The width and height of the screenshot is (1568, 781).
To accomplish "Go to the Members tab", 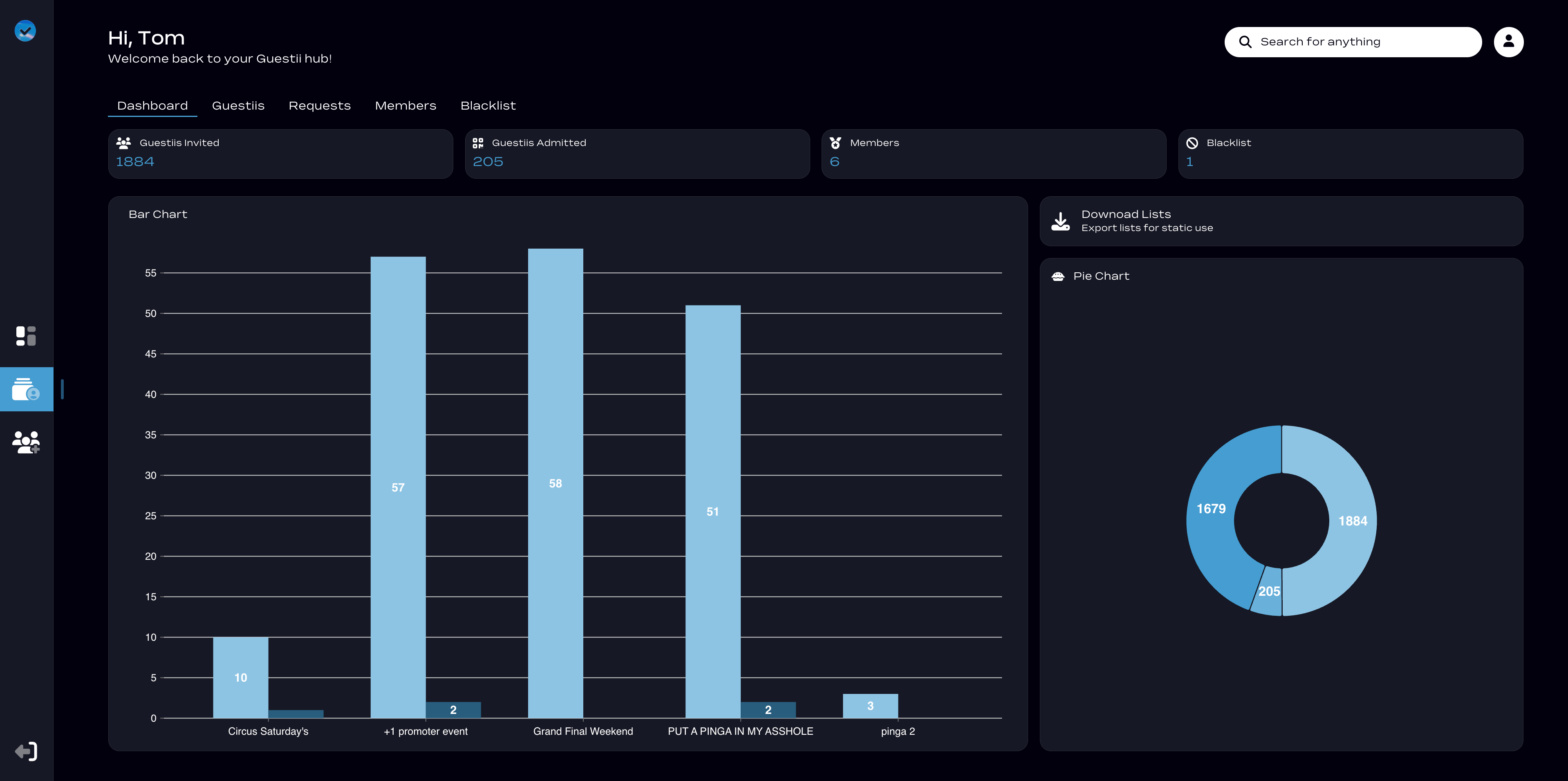I will (x=405, y=106).
